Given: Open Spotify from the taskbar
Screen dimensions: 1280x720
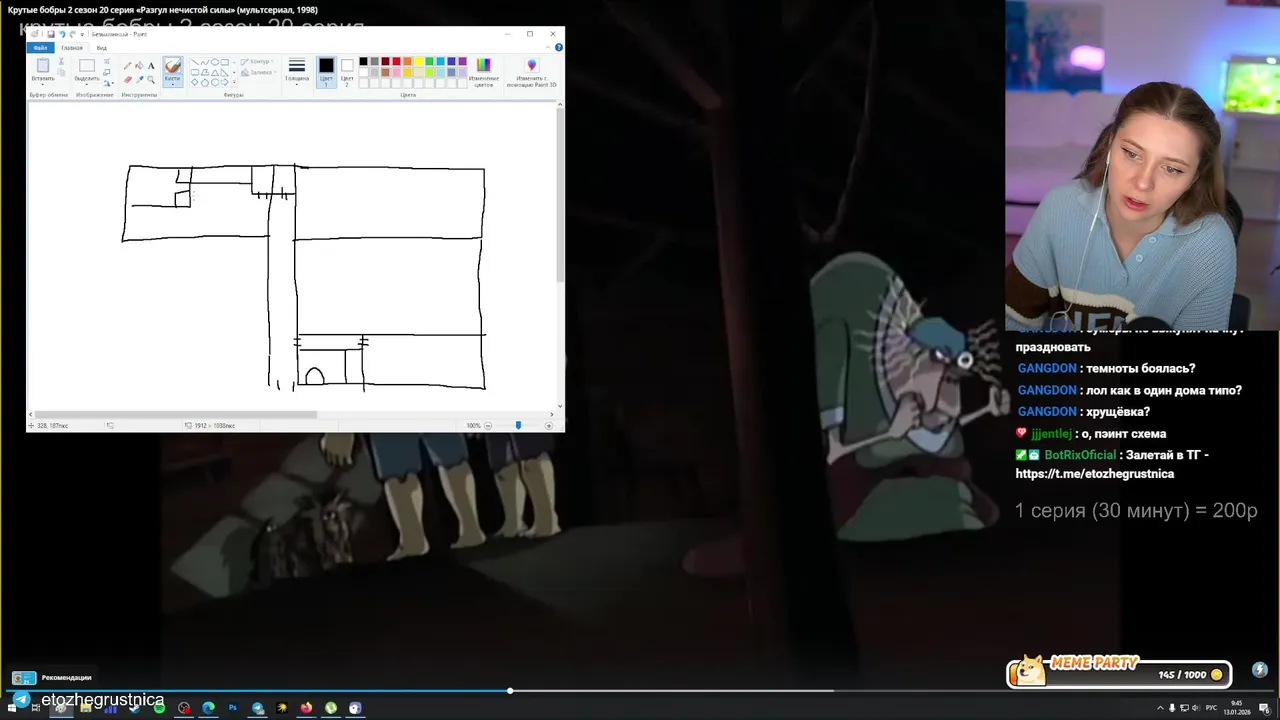Looking at the screenshot, I should 160,708.
